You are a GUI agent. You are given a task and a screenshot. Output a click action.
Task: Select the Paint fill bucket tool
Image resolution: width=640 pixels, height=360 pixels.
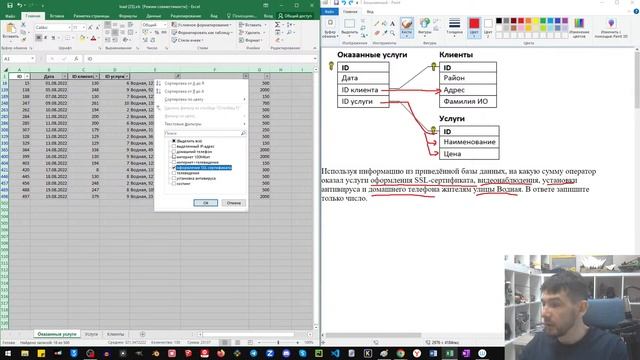point(384,24)
